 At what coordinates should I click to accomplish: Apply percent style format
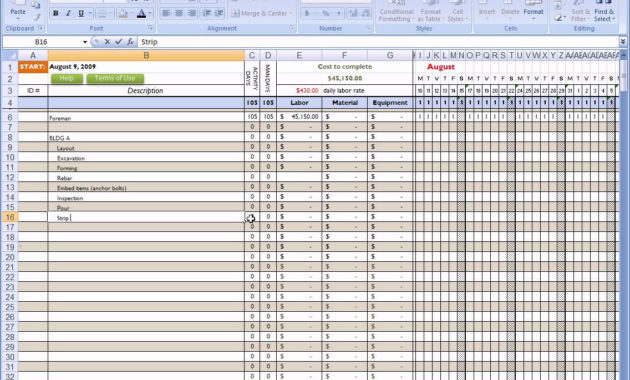pyautogui.click(x=325, y=13)
